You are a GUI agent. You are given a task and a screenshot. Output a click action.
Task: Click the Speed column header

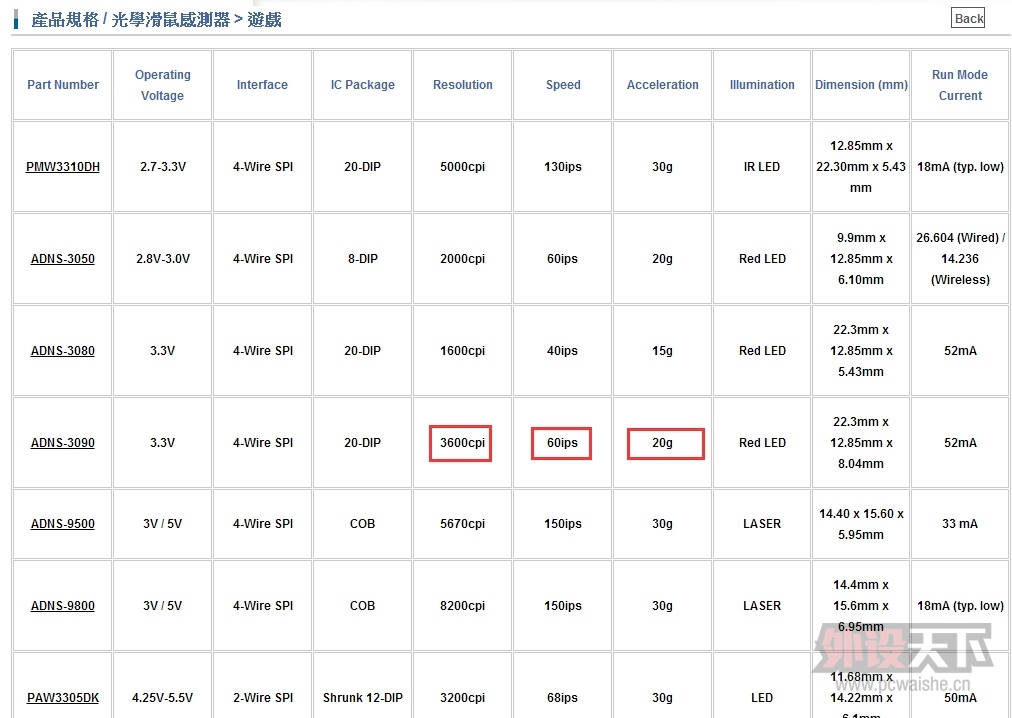click(x=563, y=85)
